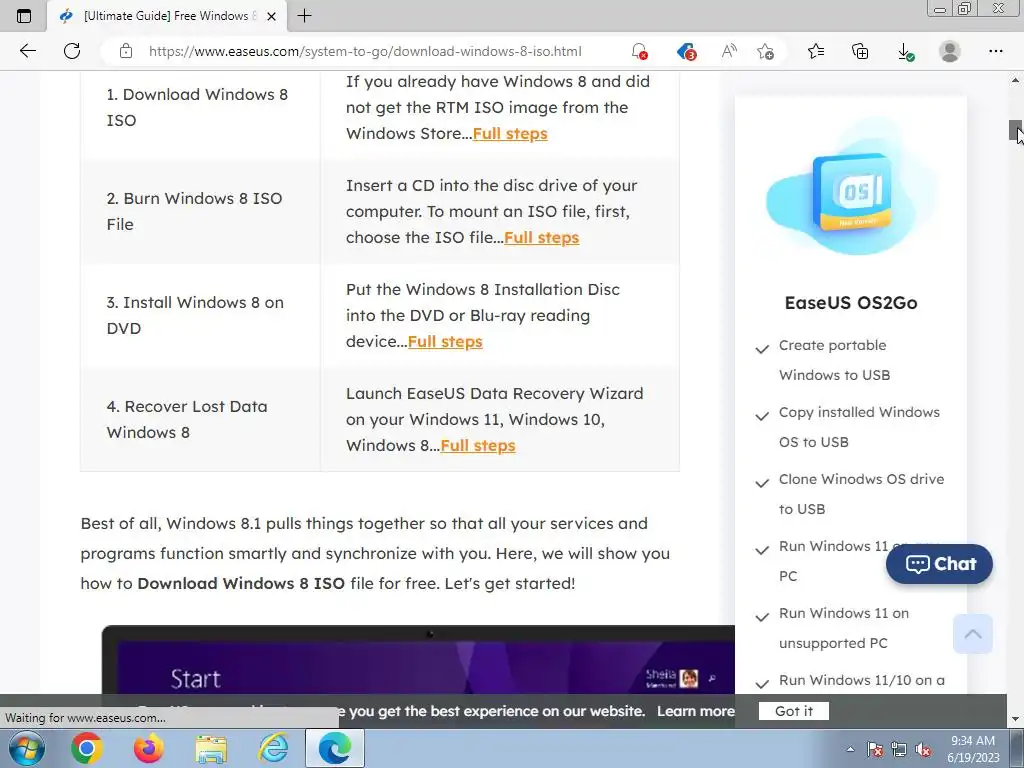This screenshot has height=768, width=1024.
Task: View site info via lock icon
Action: pyautogui.click(x=126, y=51)
